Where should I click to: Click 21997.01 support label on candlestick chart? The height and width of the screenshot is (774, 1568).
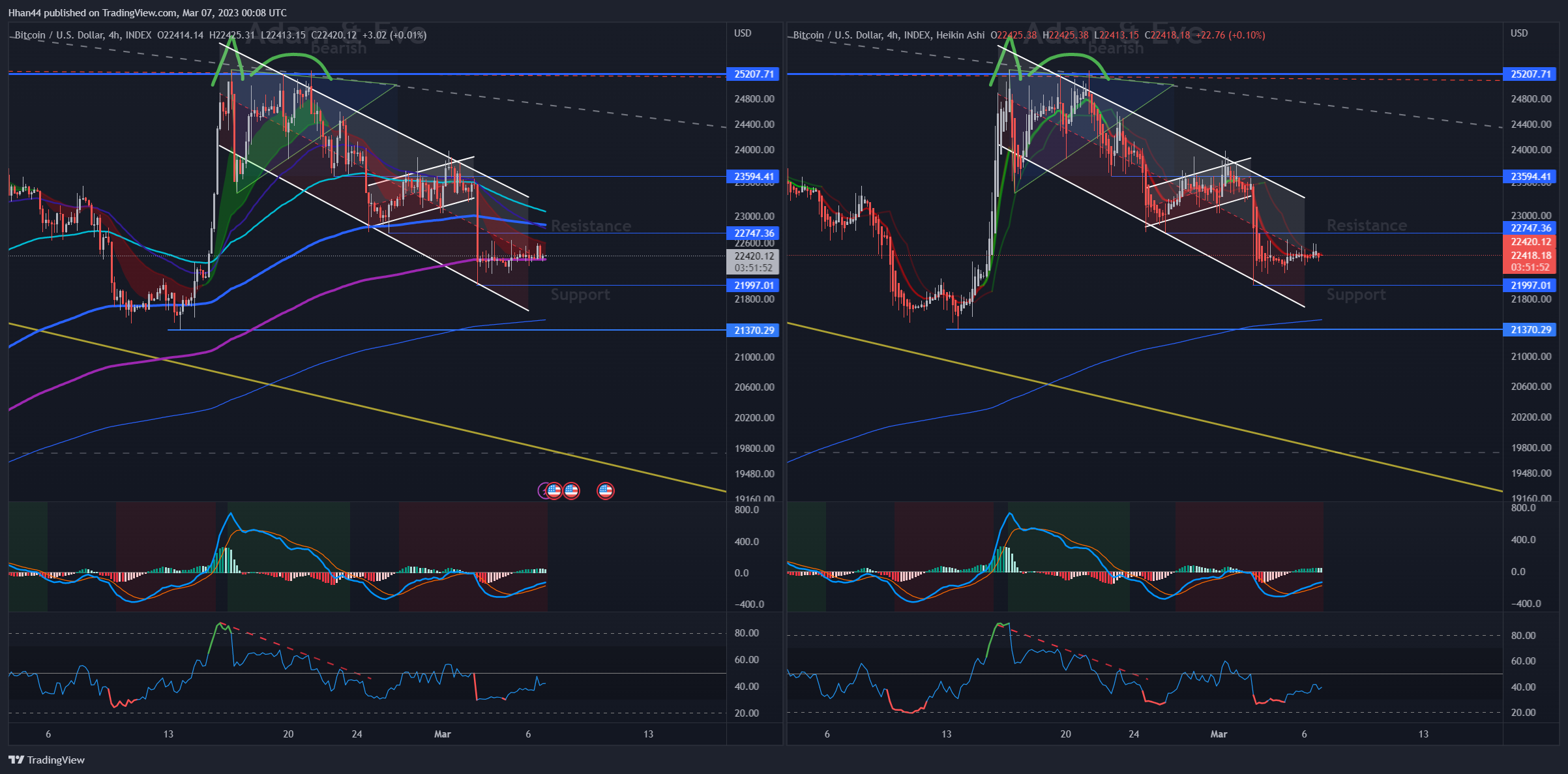click(x=754, y=285)
